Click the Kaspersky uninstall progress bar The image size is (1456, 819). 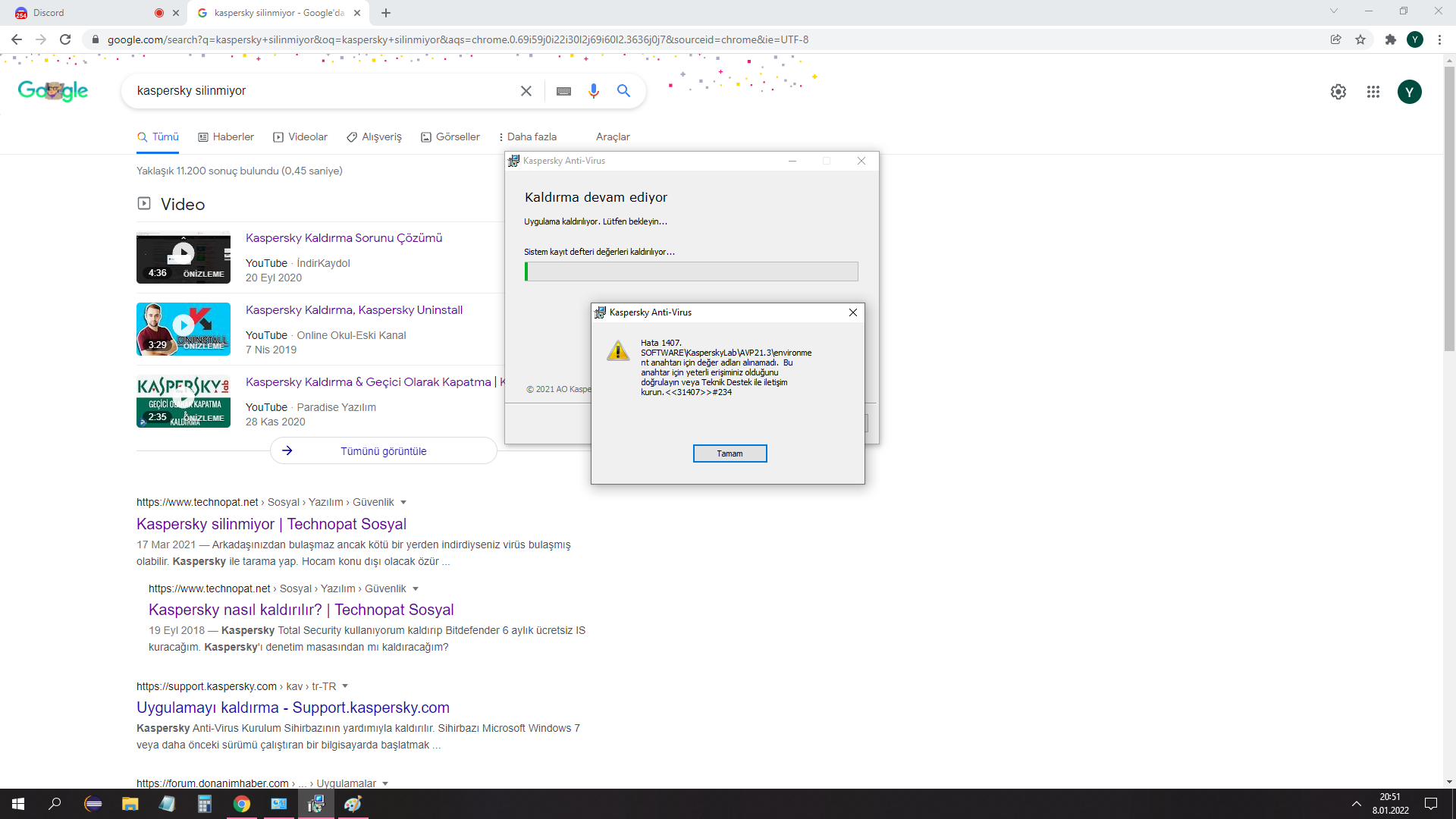point(691,271)
